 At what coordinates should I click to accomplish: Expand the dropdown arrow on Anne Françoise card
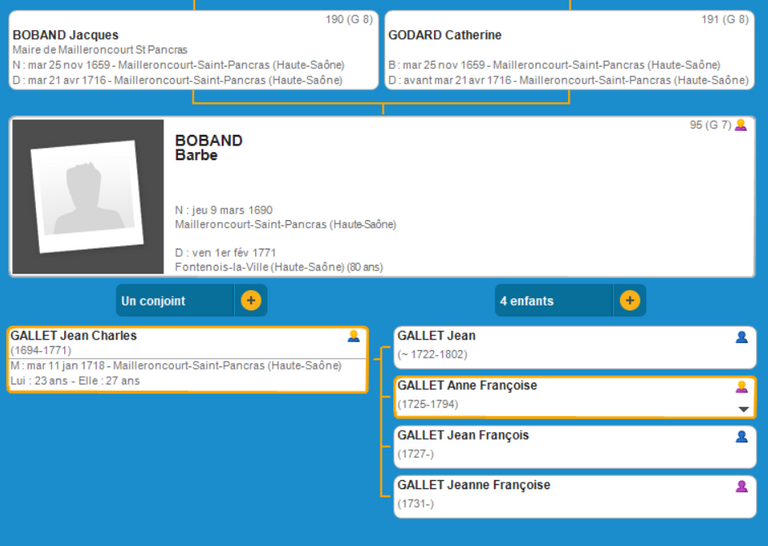[743, 409]
